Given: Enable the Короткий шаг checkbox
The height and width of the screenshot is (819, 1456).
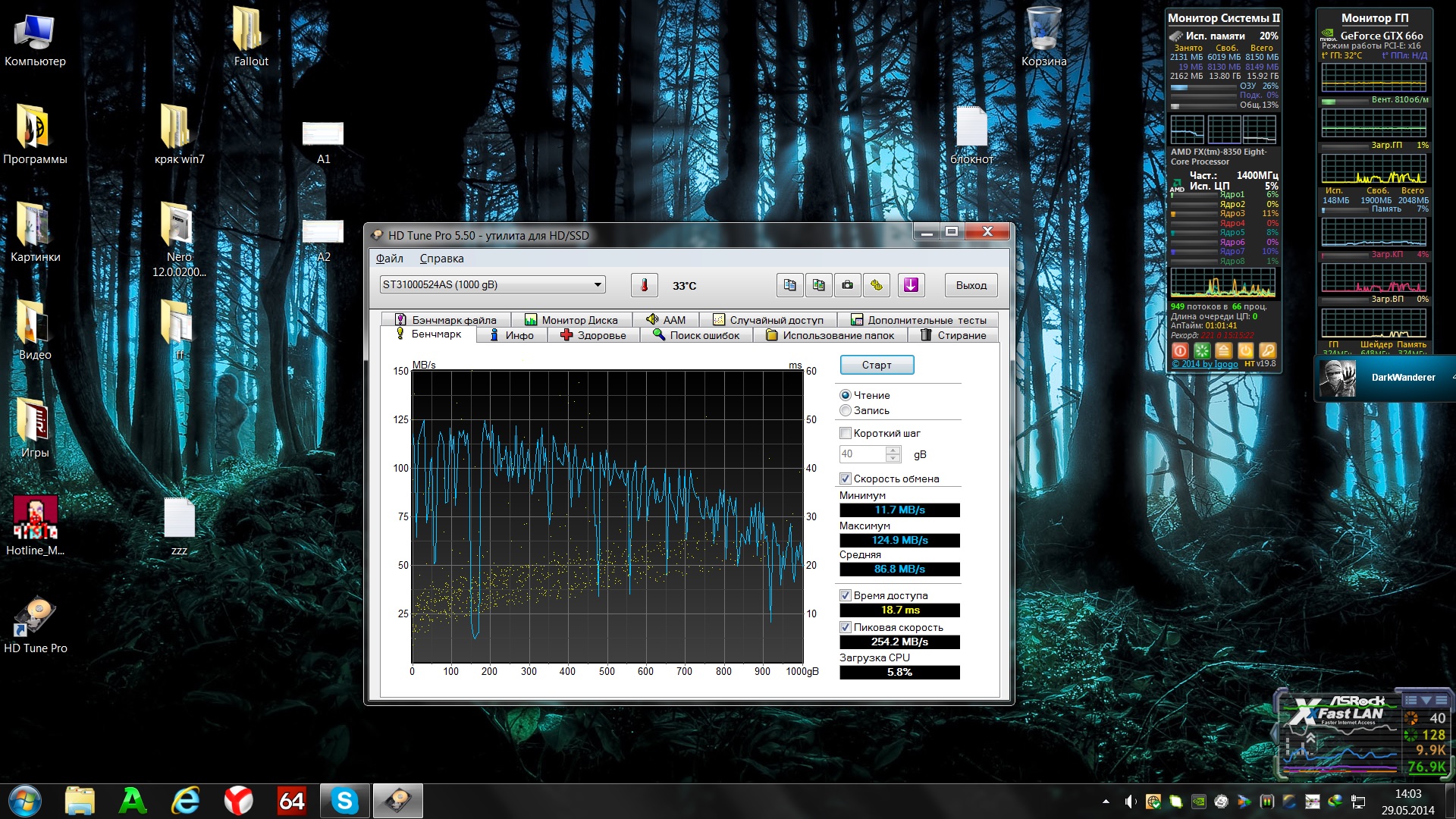Looking at the screenshot, I should tap(846, 433).
